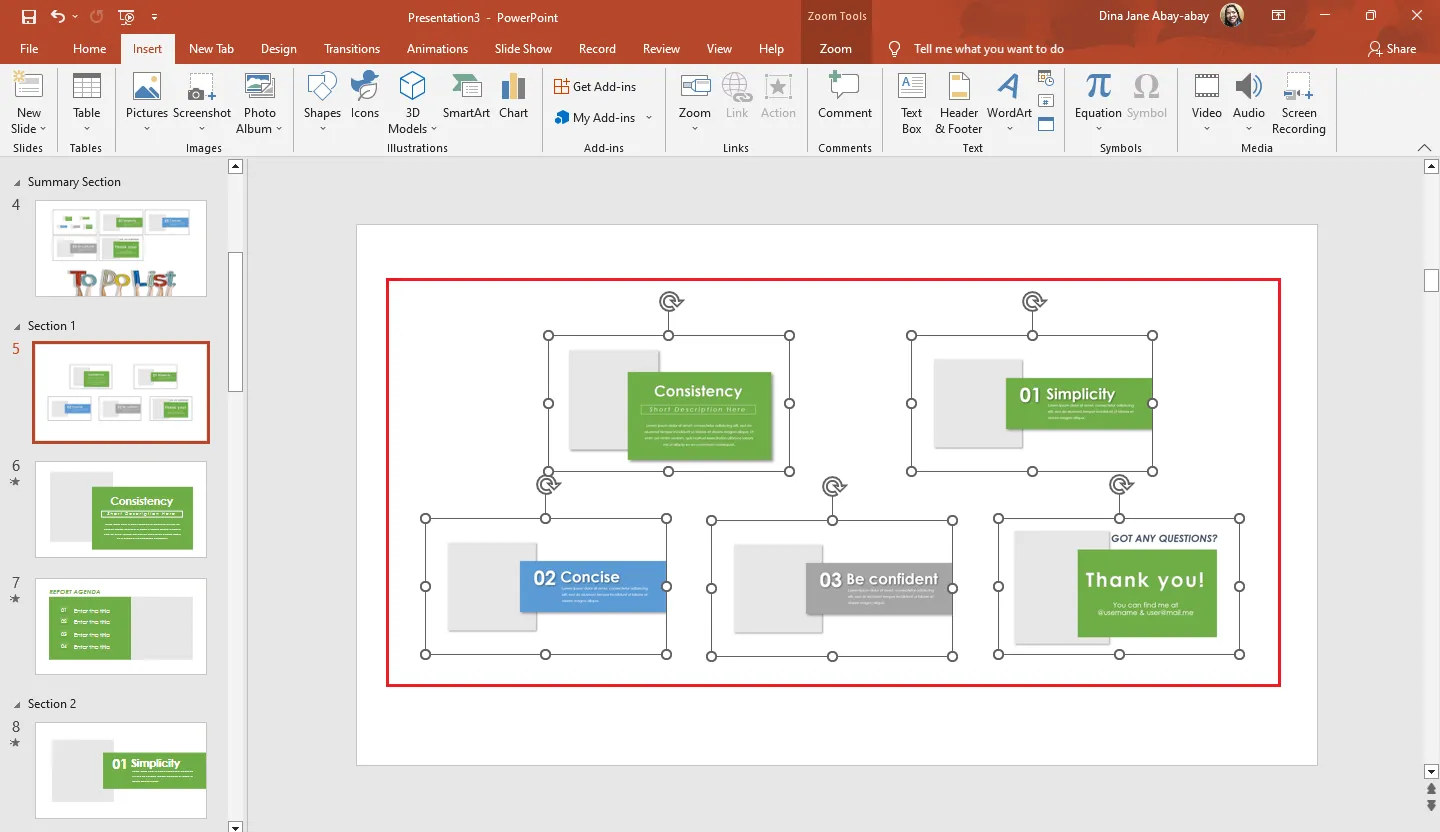Screen dimensions: 1440x832
Task: Insert a SmartArt graphic
Action: pos(466,98)
